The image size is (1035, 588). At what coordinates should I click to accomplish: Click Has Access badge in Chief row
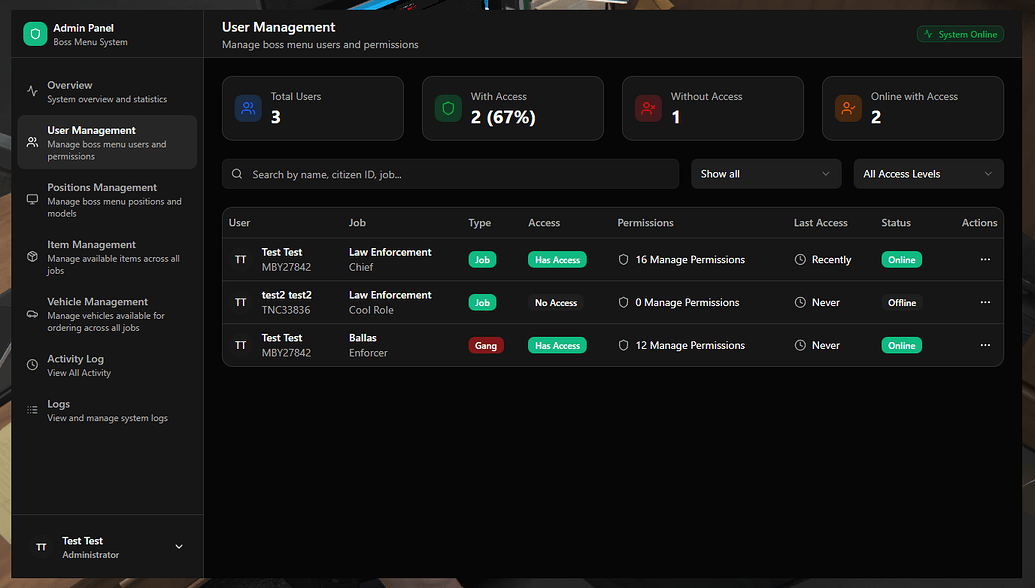click(557, 259)
